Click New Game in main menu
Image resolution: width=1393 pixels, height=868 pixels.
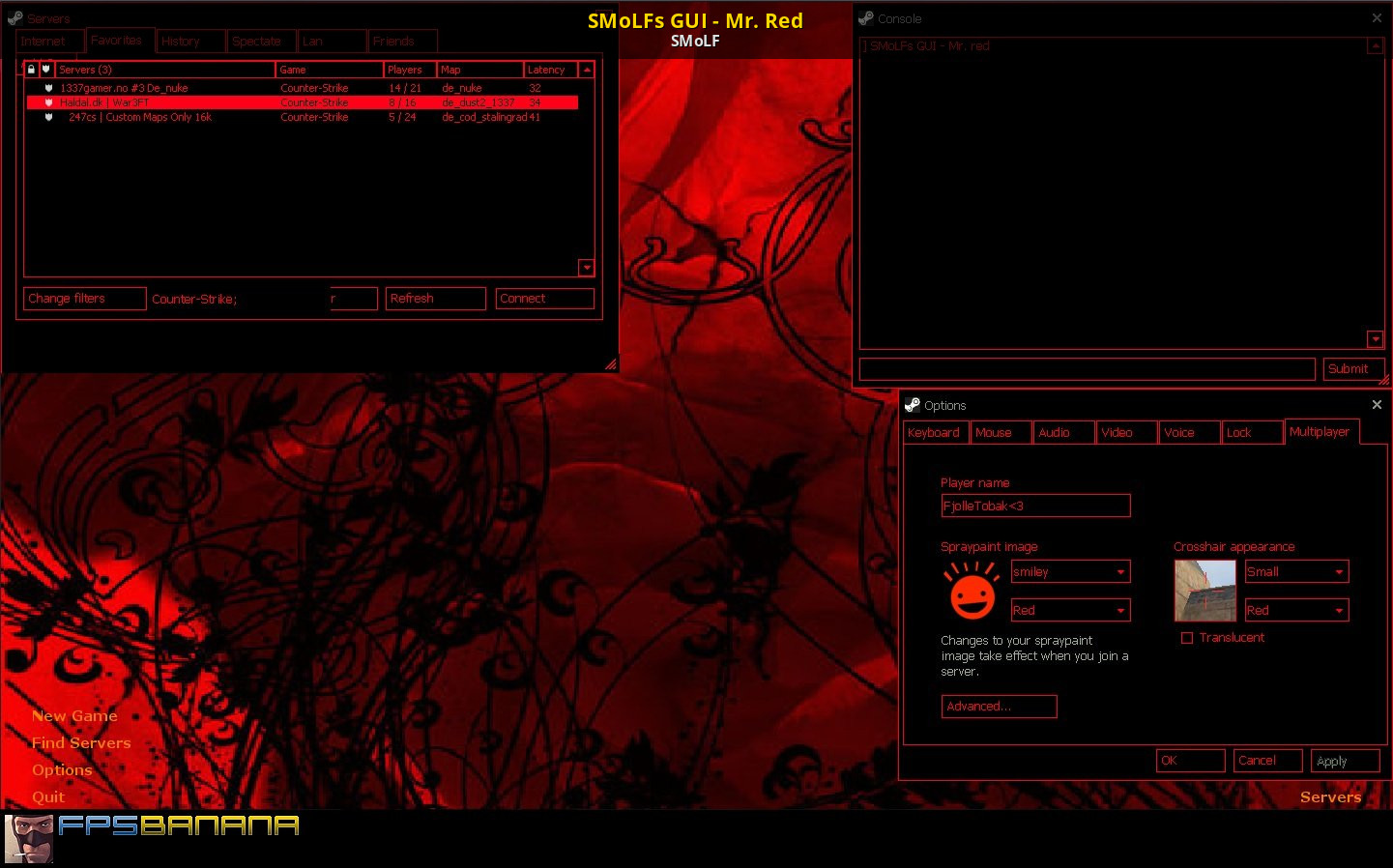[74, 716]
